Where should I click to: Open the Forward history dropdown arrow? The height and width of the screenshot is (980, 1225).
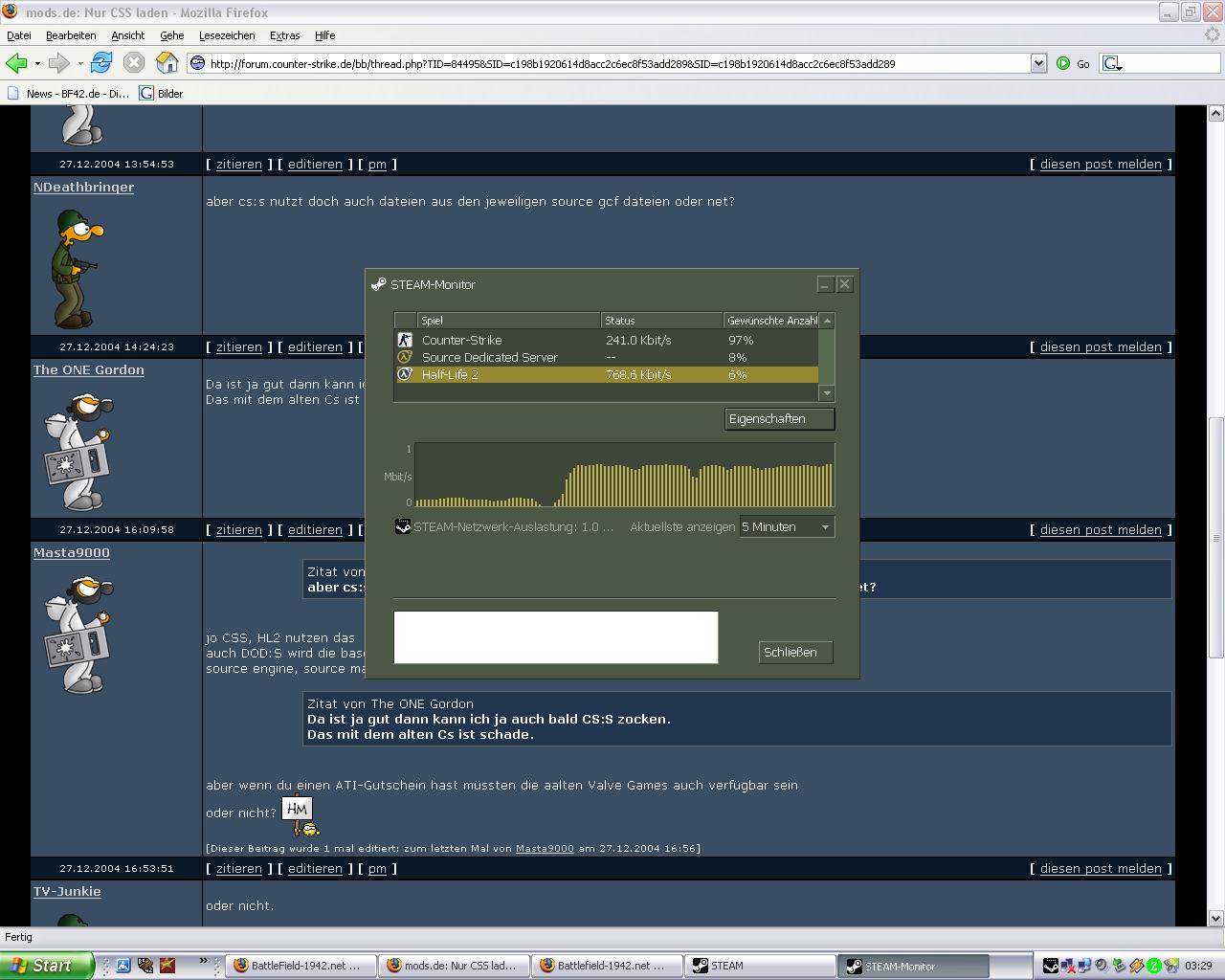[80, 64]
